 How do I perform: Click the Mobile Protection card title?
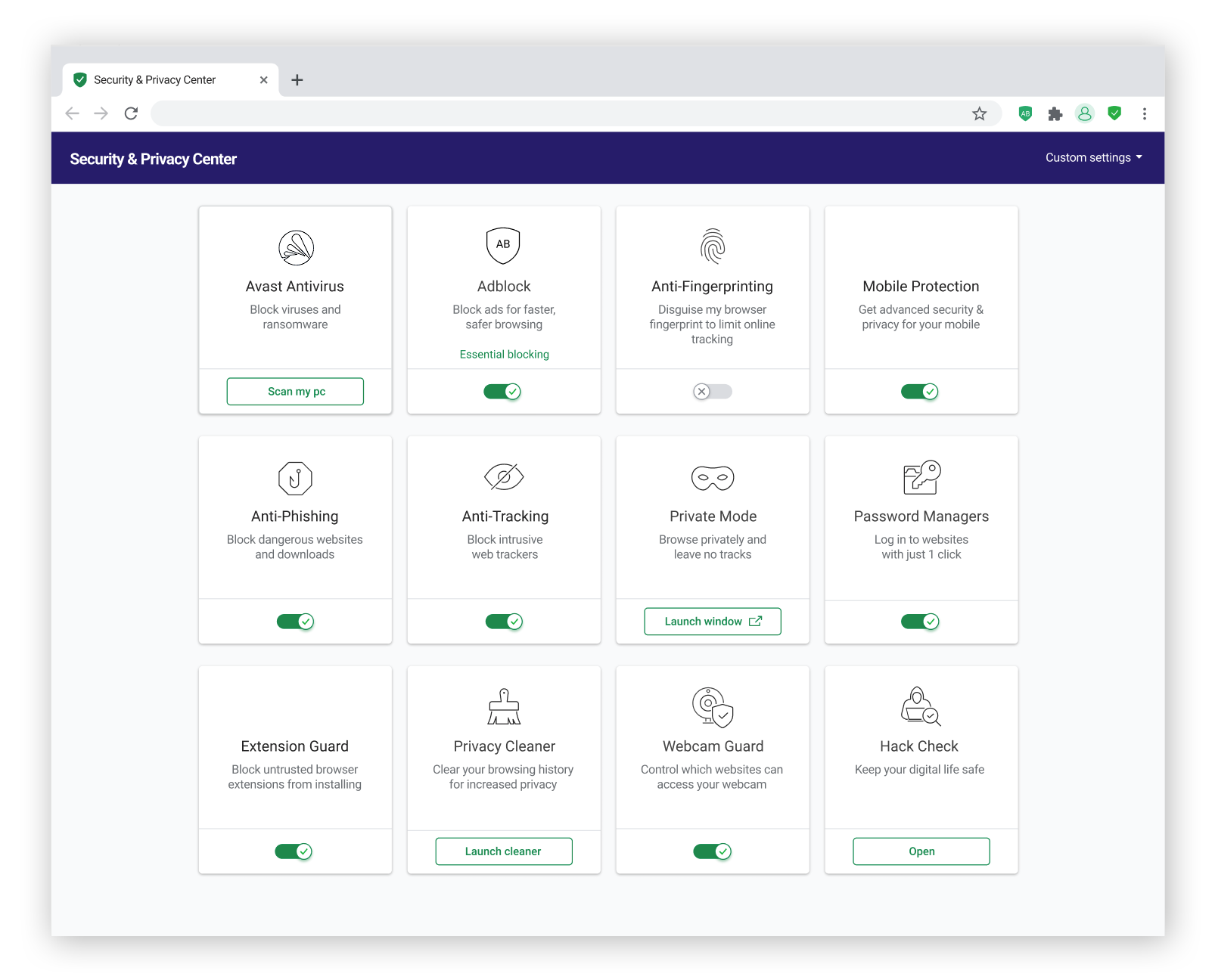921,287
